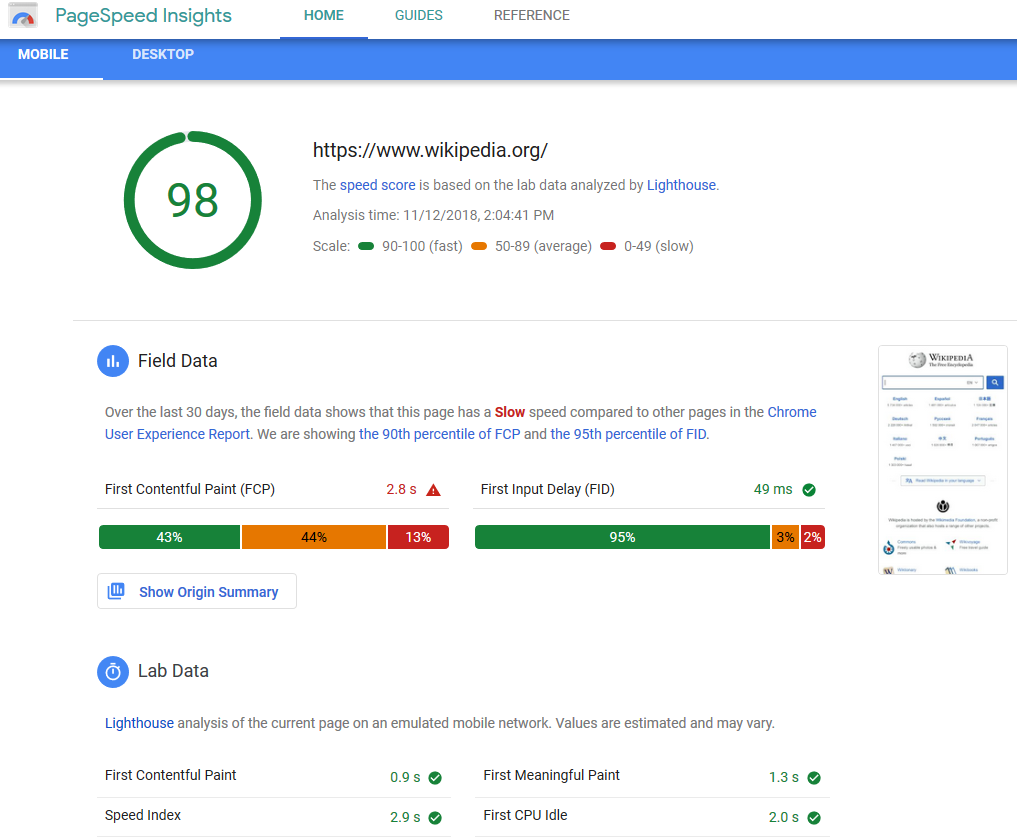Viewport: 1017px width, 837px height.
Task: Click the red Slow speed word
Action: (510, 412)
